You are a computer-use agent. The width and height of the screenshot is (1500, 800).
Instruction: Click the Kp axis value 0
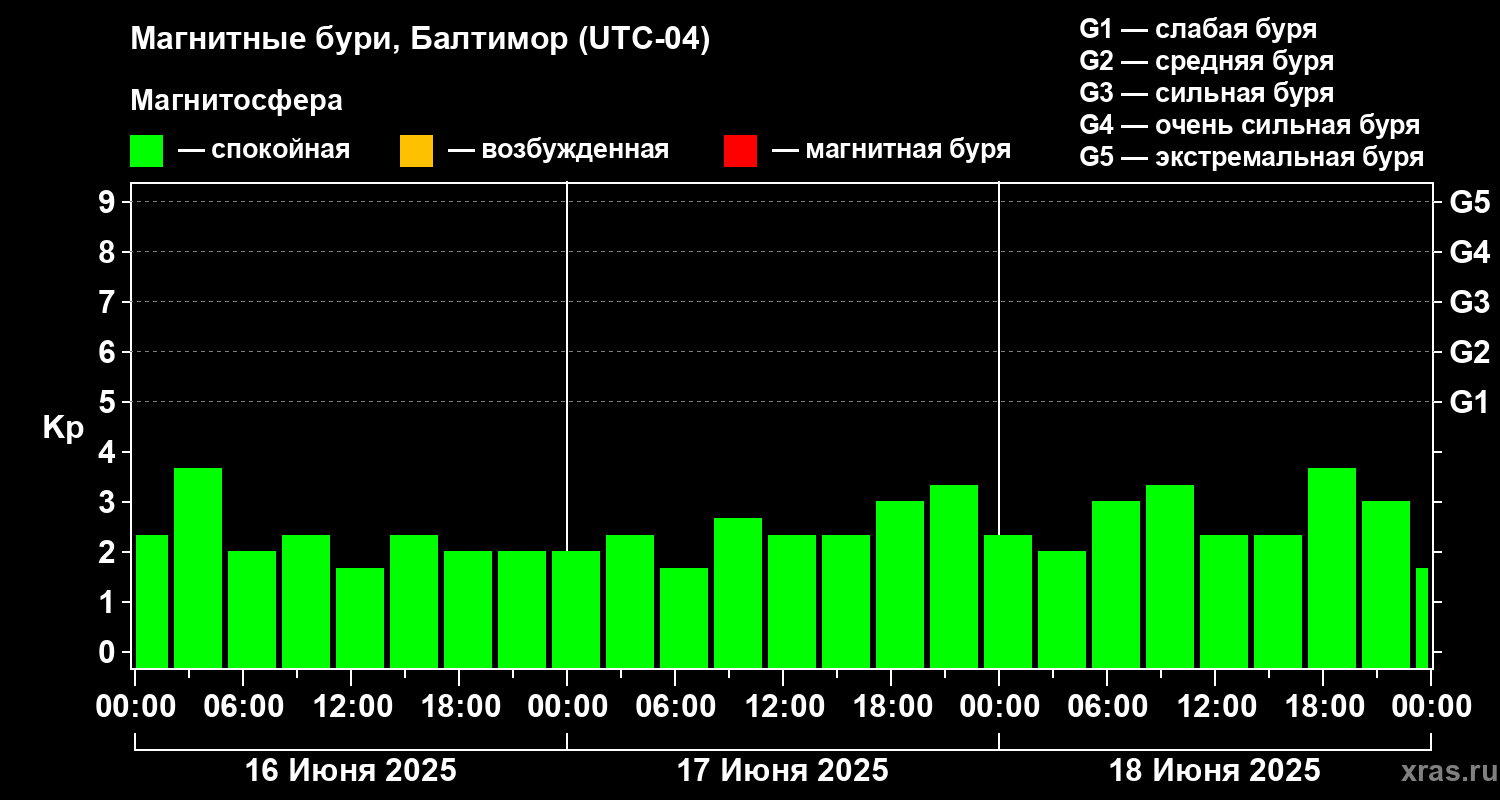tap(109, 652)
